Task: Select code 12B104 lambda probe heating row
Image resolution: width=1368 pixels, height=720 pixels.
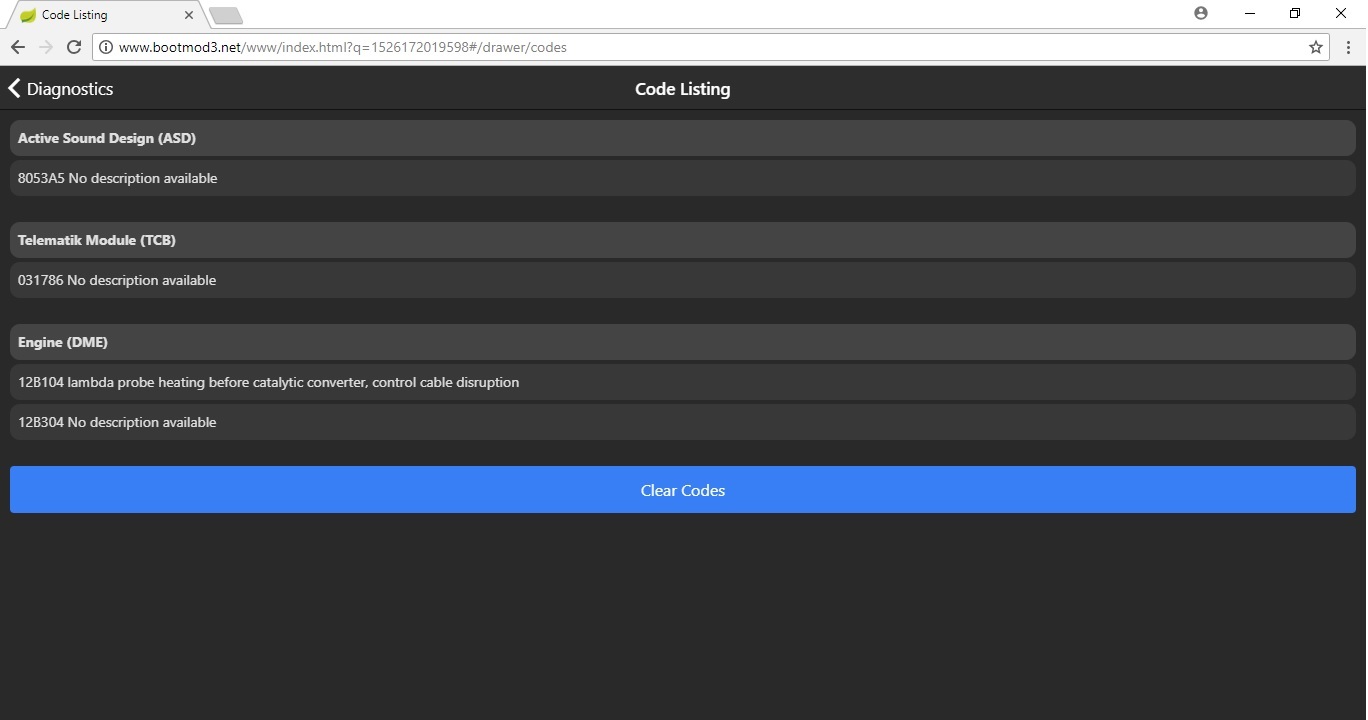Action: click(x=683, y=382)
